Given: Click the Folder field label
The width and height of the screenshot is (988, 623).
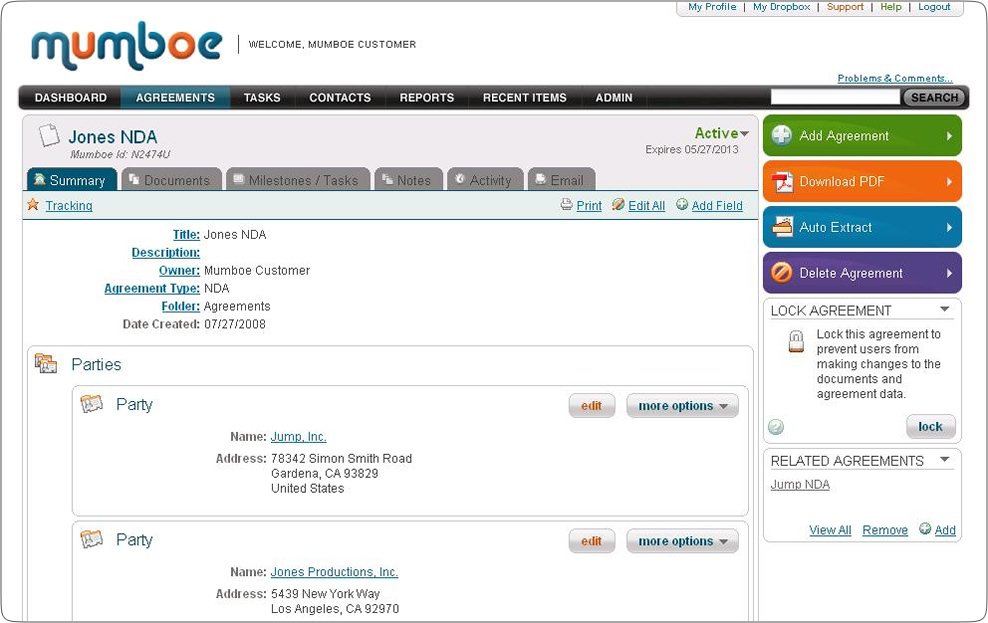Looking at the screenshot, I should [x=180, y=306].
